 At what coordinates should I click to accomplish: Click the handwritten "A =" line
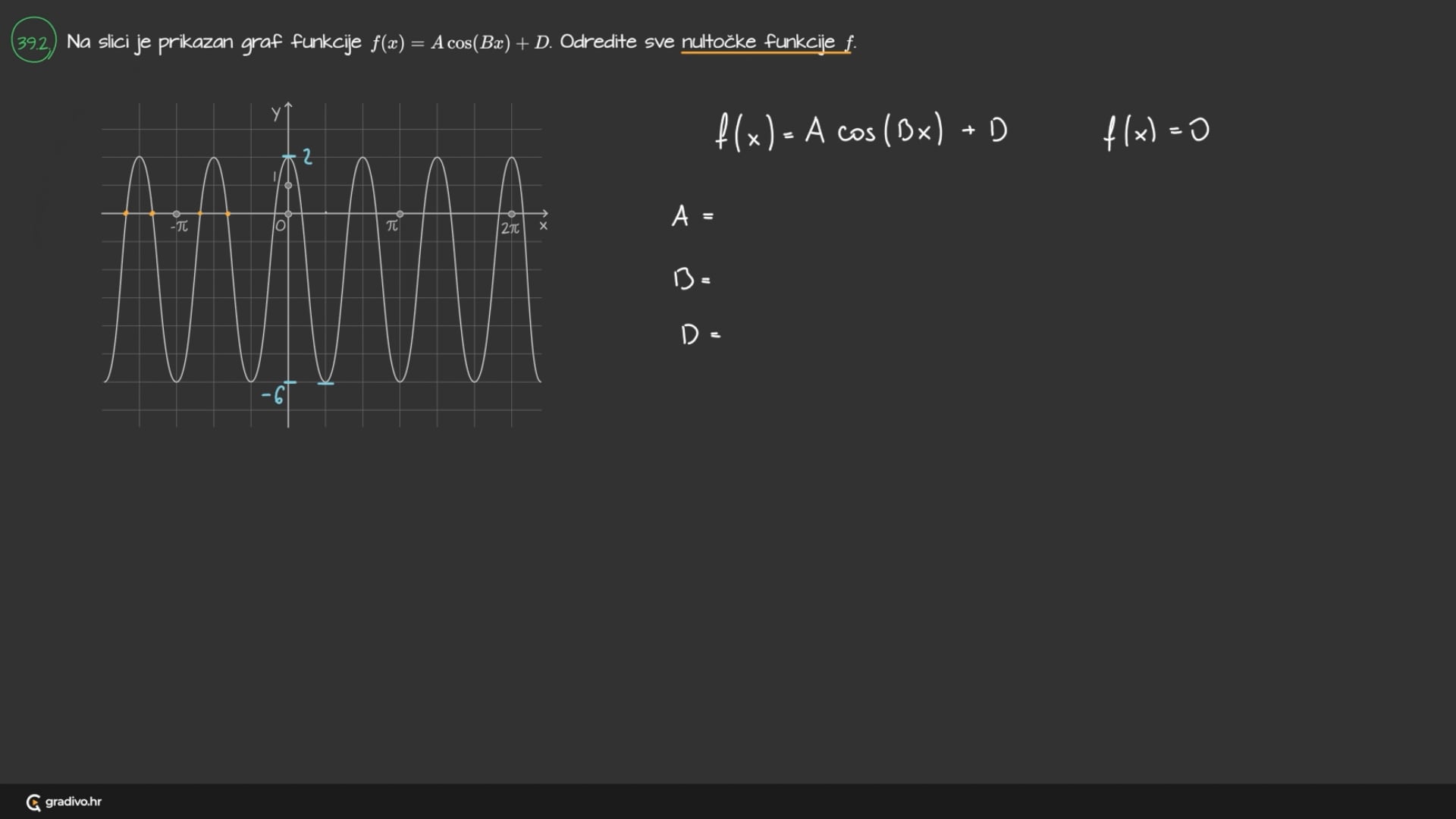[x=692, y=217]
